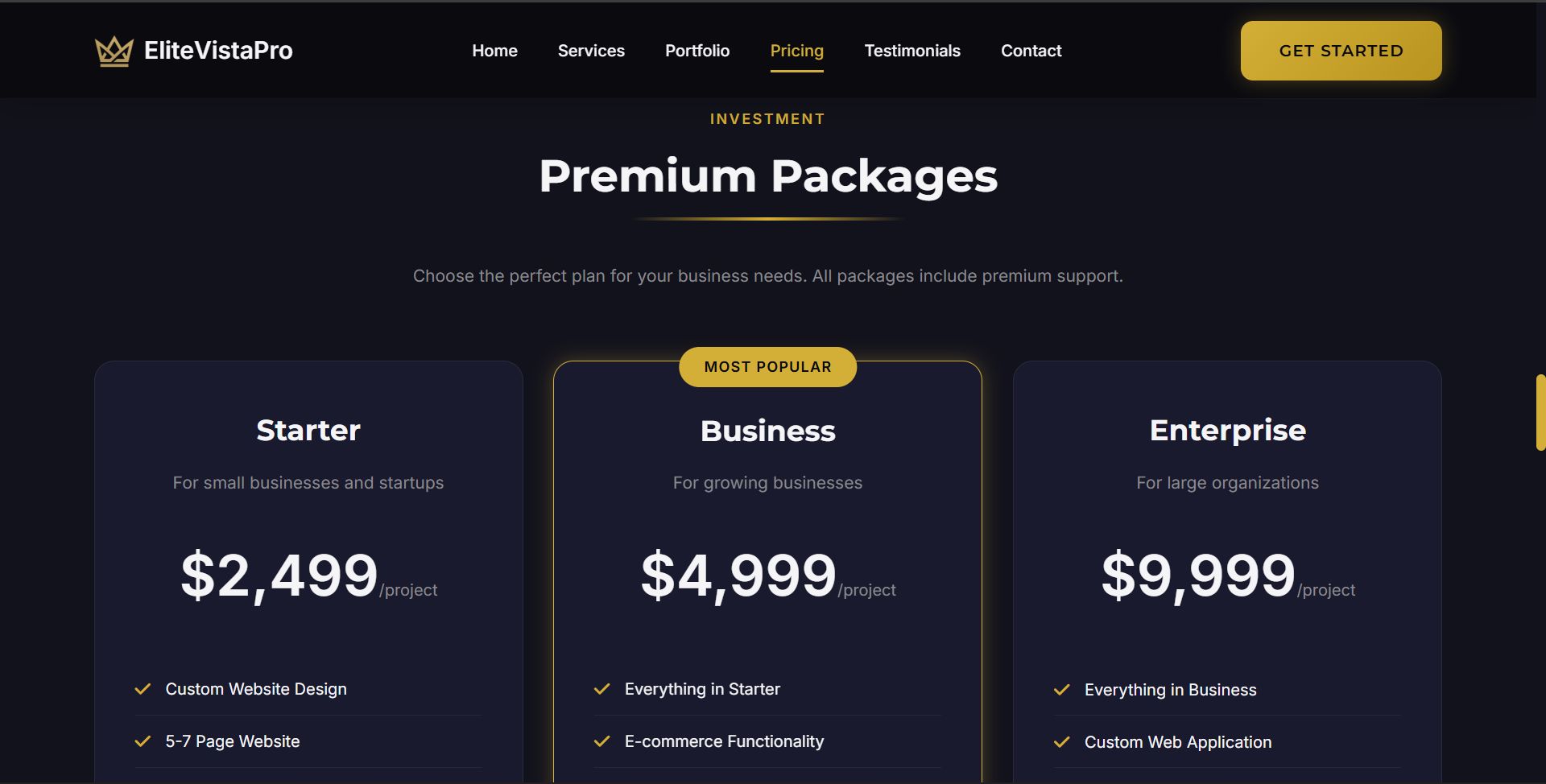Click checkmark icon beside Everything in Starter

(601, 689)
